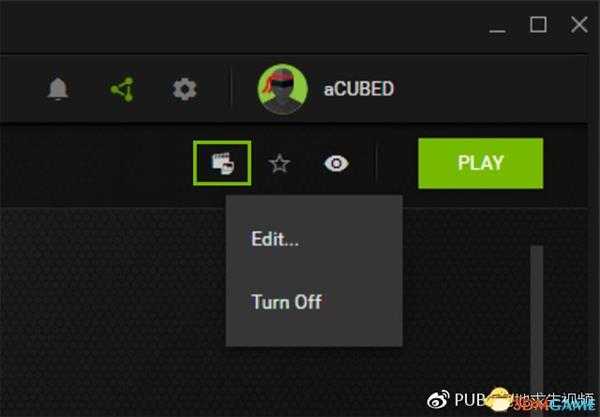Maximize the application window
600x417 pixels.
(x=538, y=25)
